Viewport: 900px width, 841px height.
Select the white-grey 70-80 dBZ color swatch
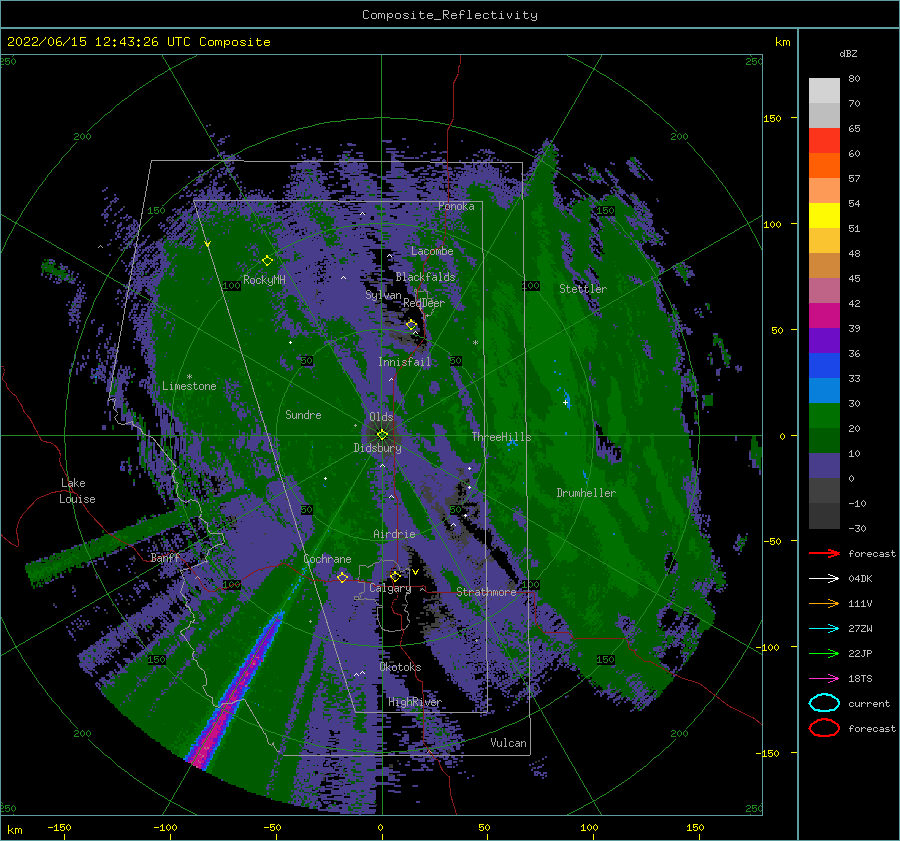pos(824,91)
